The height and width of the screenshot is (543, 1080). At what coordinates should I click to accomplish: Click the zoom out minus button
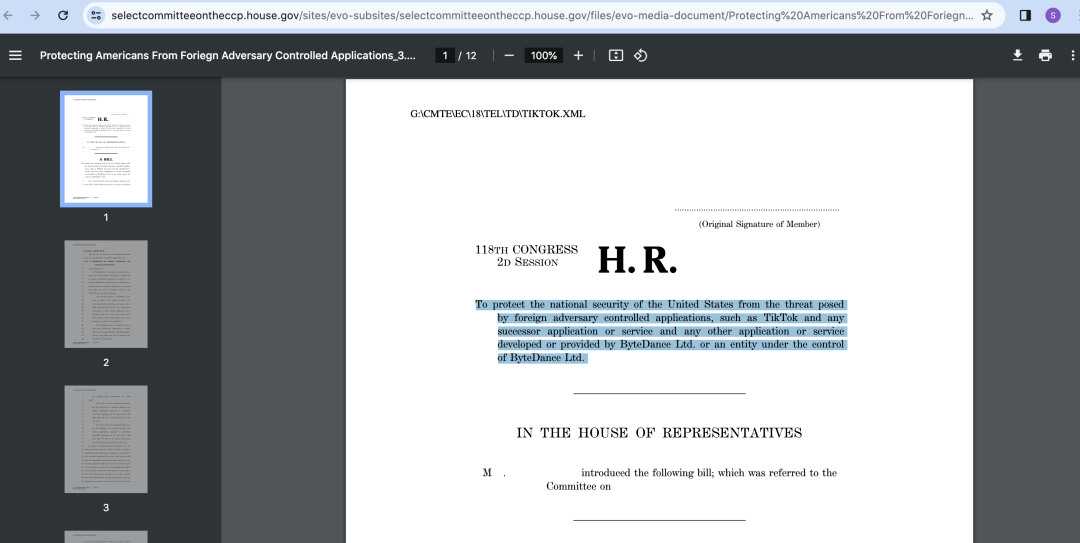(x=509, y=55)
